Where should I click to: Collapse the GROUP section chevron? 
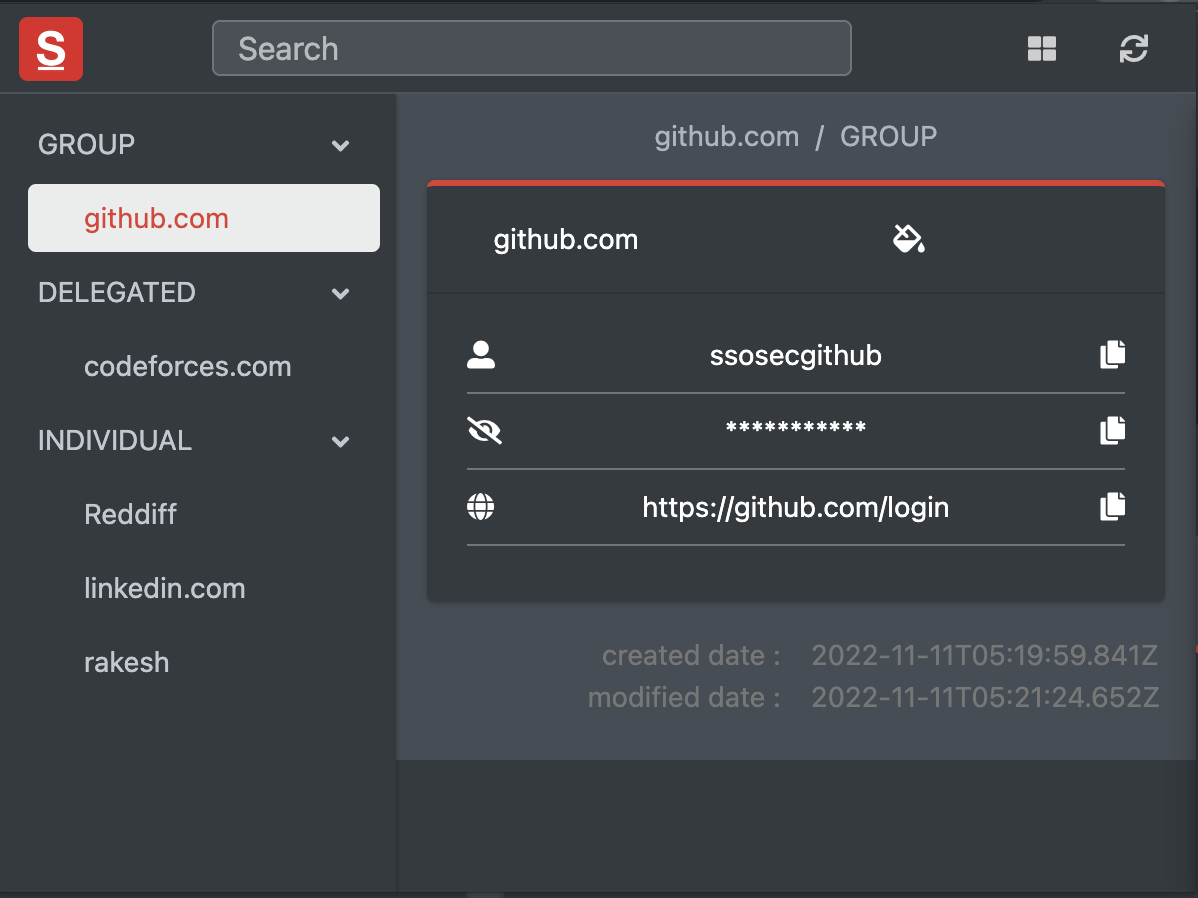tap(341, 145)
